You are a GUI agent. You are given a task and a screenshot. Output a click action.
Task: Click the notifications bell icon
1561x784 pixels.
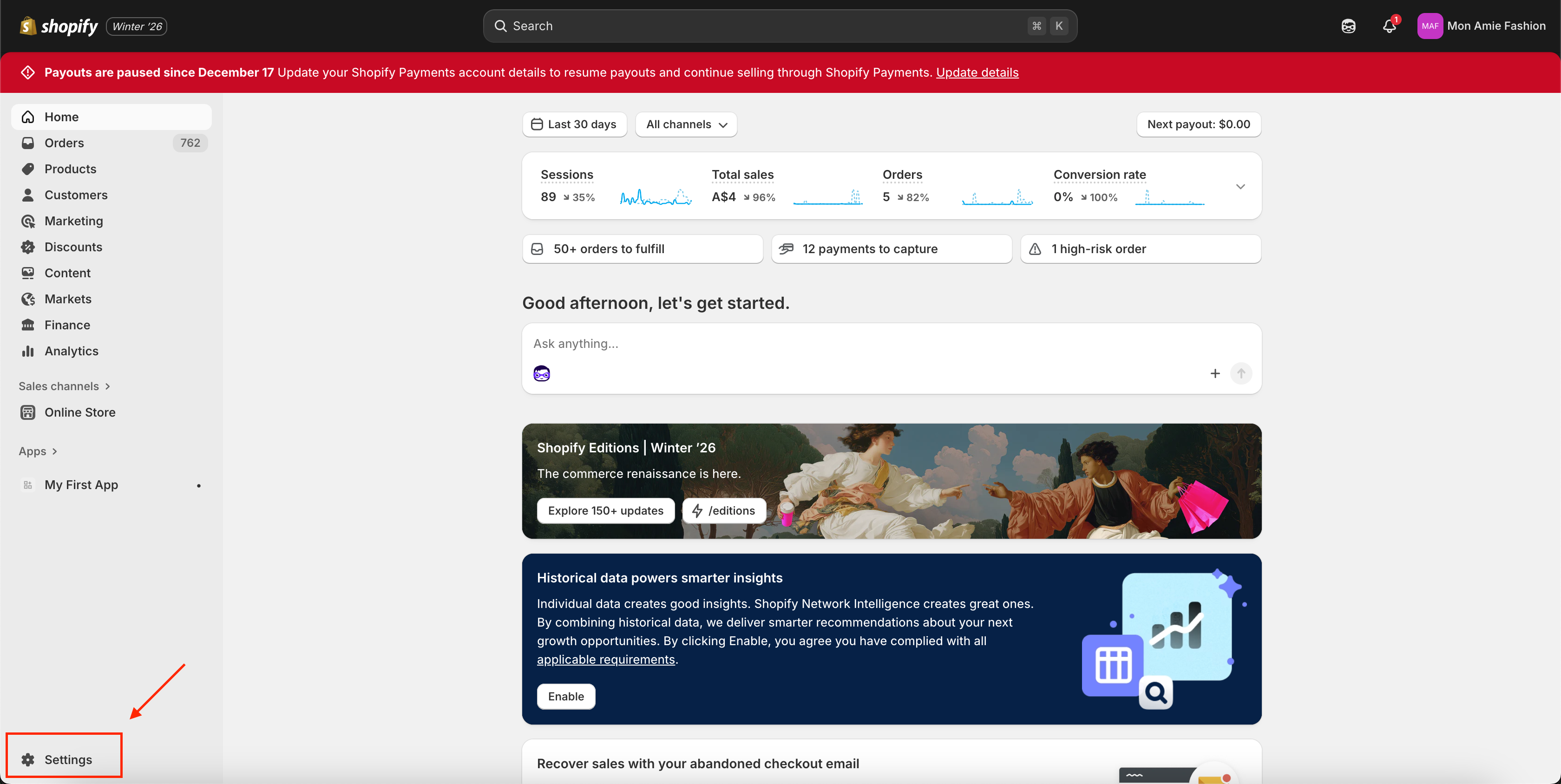click(1389, 26)
